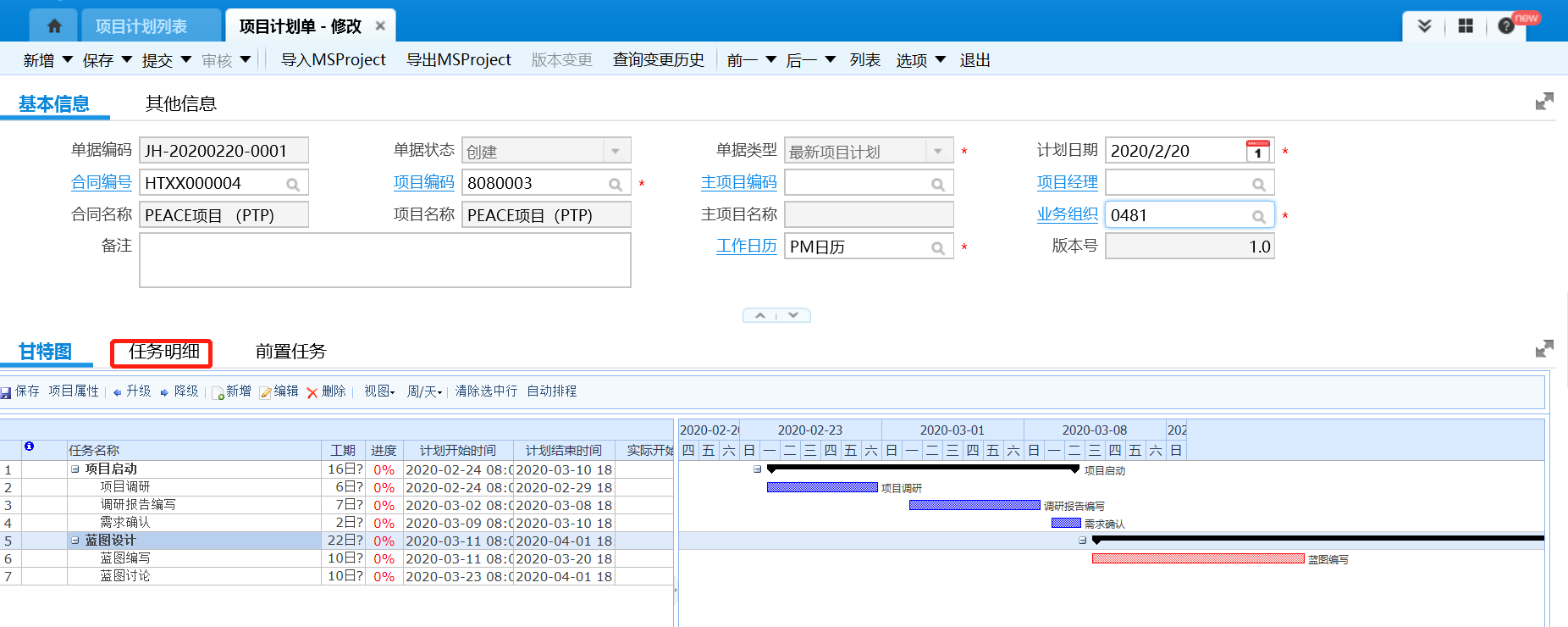Click the Gantt toolbar 新增 page icon

(x=218, y=392)
